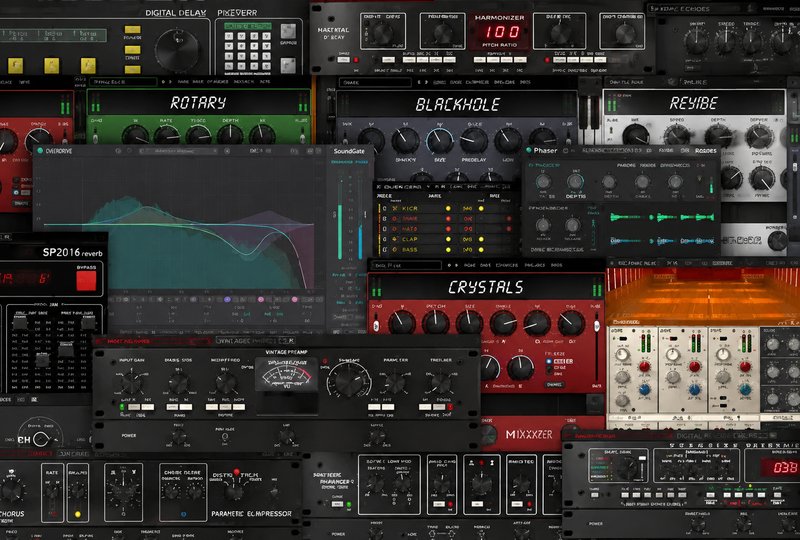
Task: Click the Revibe SPEED knob
Action: 677,135
